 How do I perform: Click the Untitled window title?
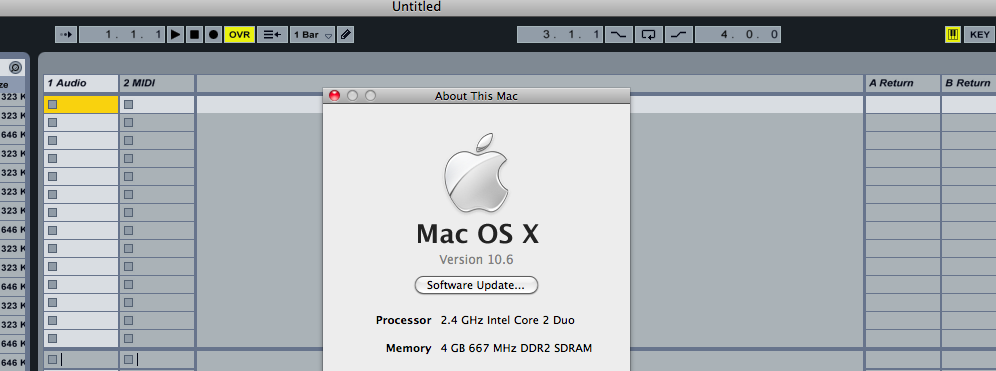pyautogui.click(x=416, y=7)
